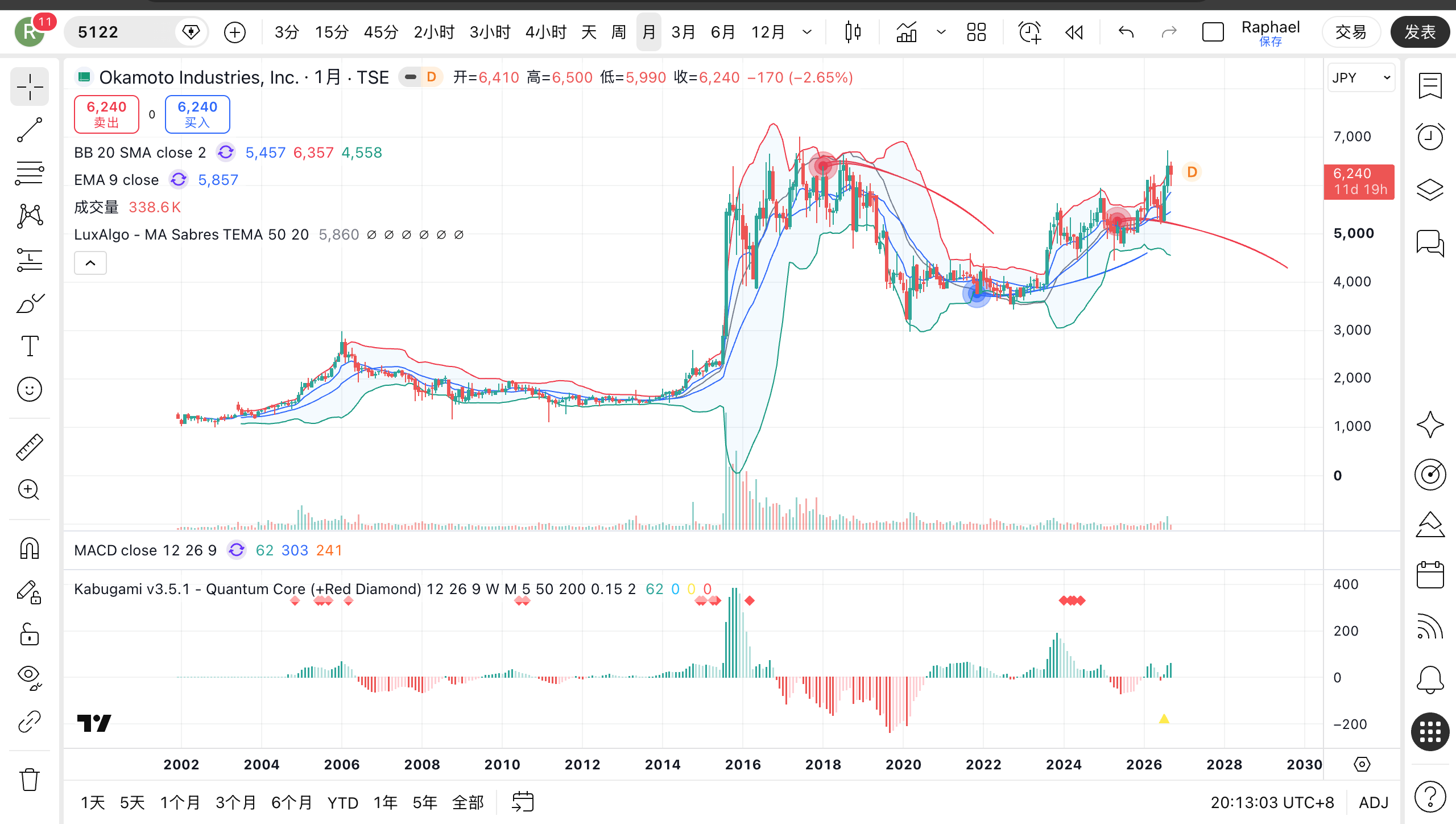Open the chats panel

coord(1430,243)
